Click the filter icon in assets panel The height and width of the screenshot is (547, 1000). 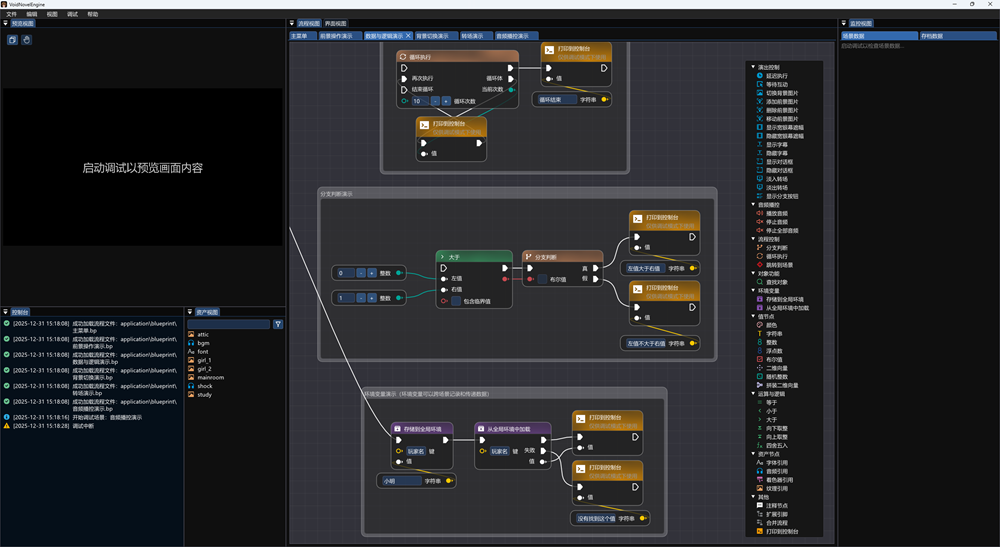click(x=278, y=324)
